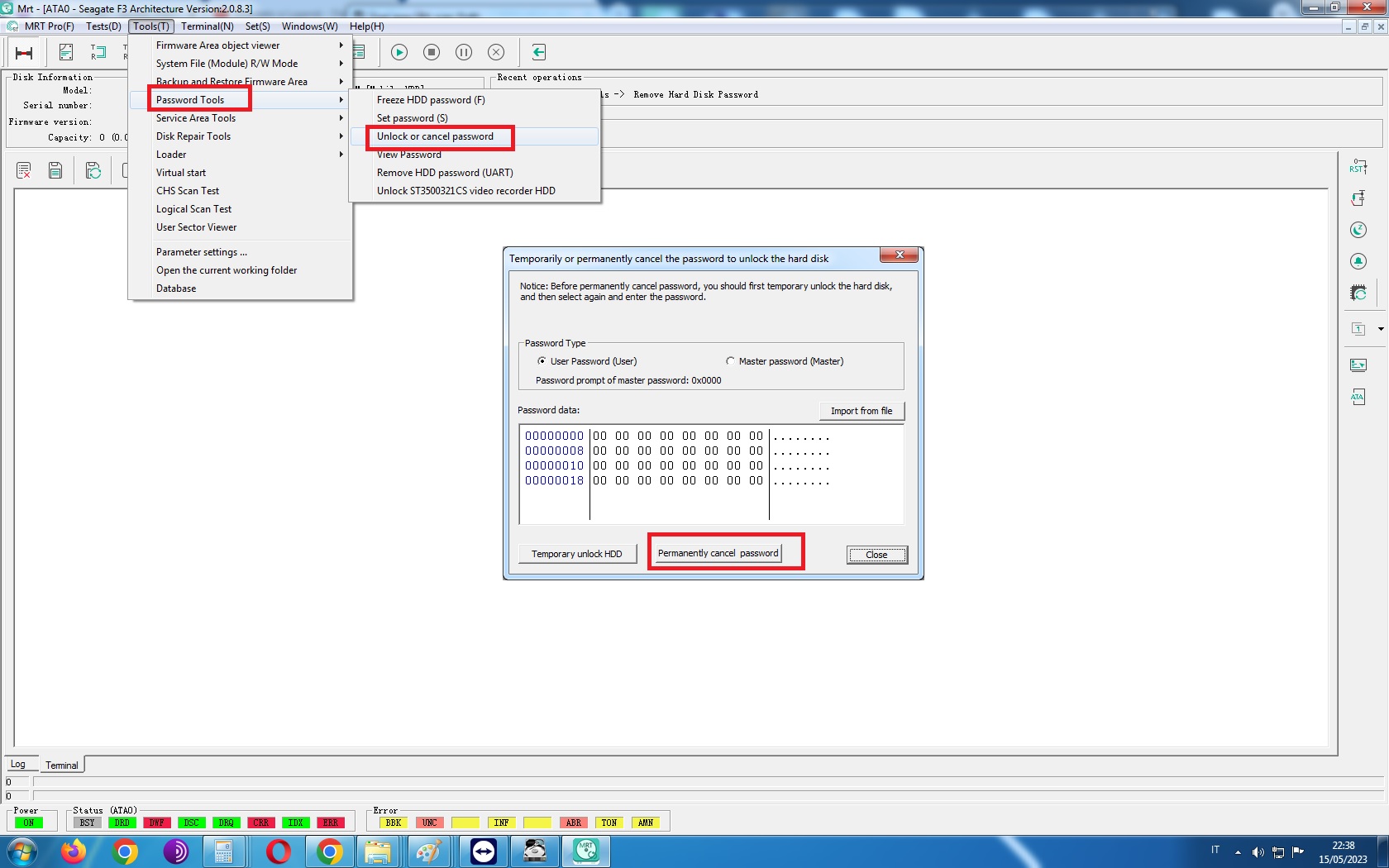Select Set password (S) in the submenu
This screenshot has width=1389, height=868.
(475, 118)
